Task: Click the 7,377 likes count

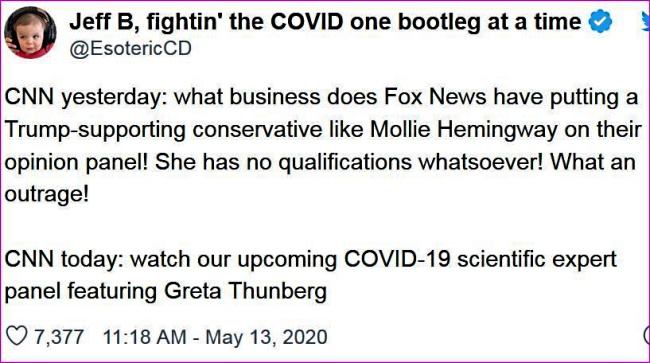Action: coord(59,336)
